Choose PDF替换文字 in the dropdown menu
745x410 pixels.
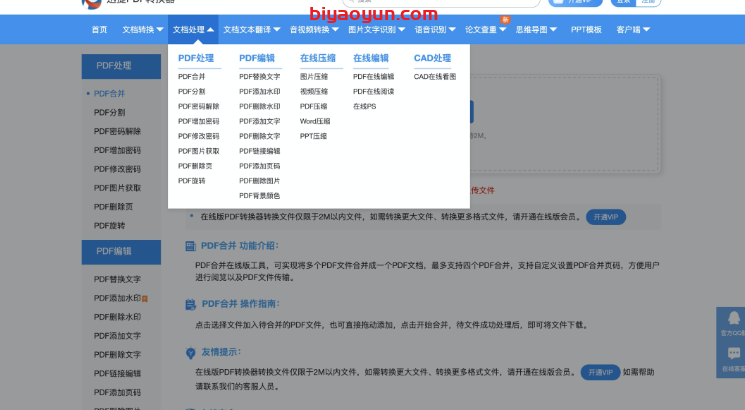pos(259,76)
